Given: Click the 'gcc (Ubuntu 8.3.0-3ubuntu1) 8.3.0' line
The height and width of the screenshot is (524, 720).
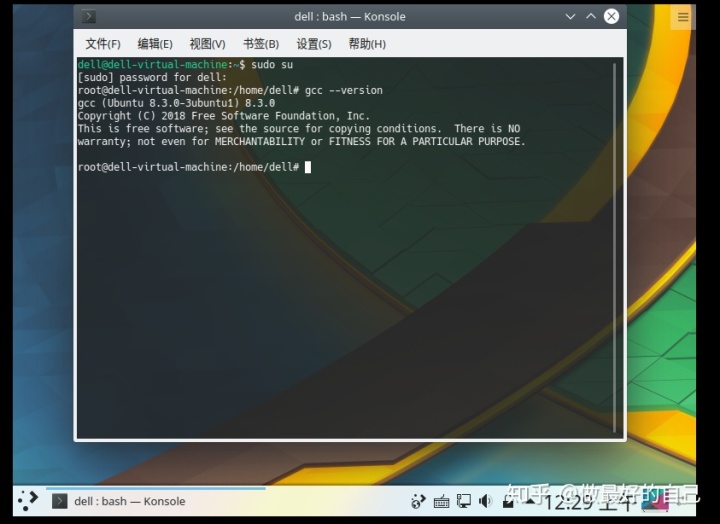Looking at the screenshot, I should tap(176, 103).
